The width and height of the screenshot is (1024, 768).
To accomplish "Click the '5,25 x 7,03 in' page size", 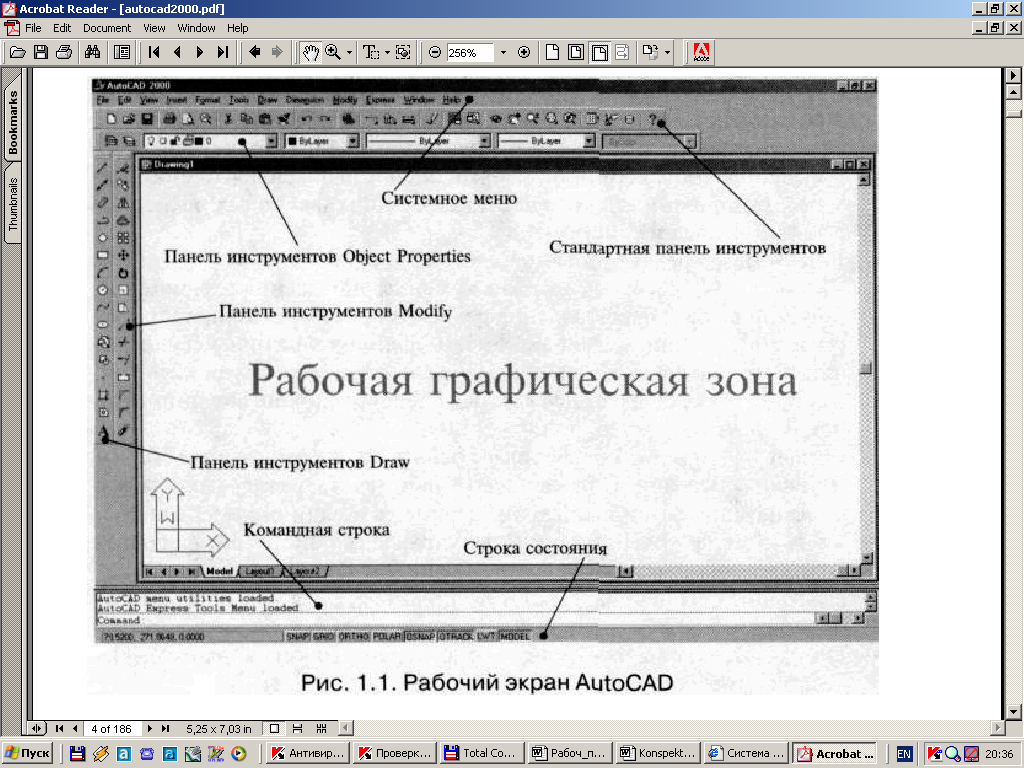I will [219, 729].
